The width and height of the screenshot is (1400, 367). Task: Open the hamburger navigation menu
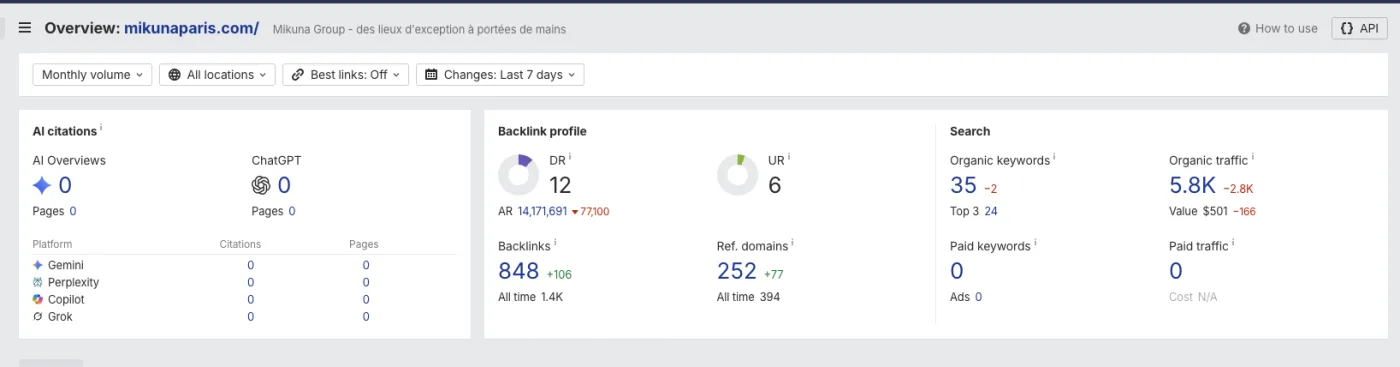click(25, 28)
